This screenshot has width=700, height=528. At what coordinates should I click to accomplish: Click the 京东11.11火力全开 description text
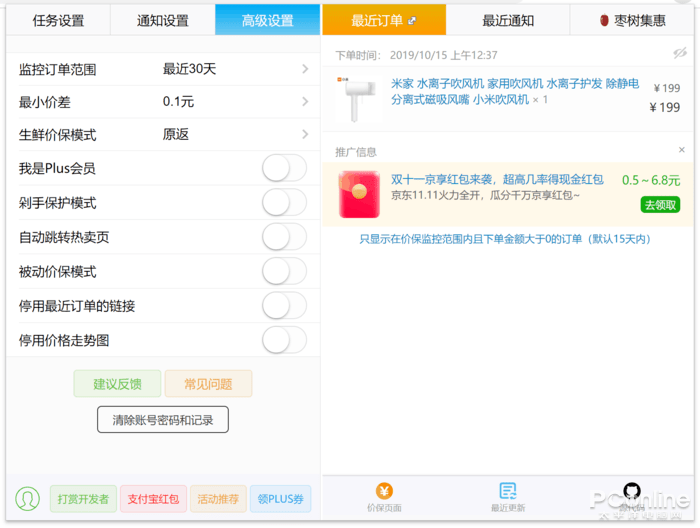point(485,195)
